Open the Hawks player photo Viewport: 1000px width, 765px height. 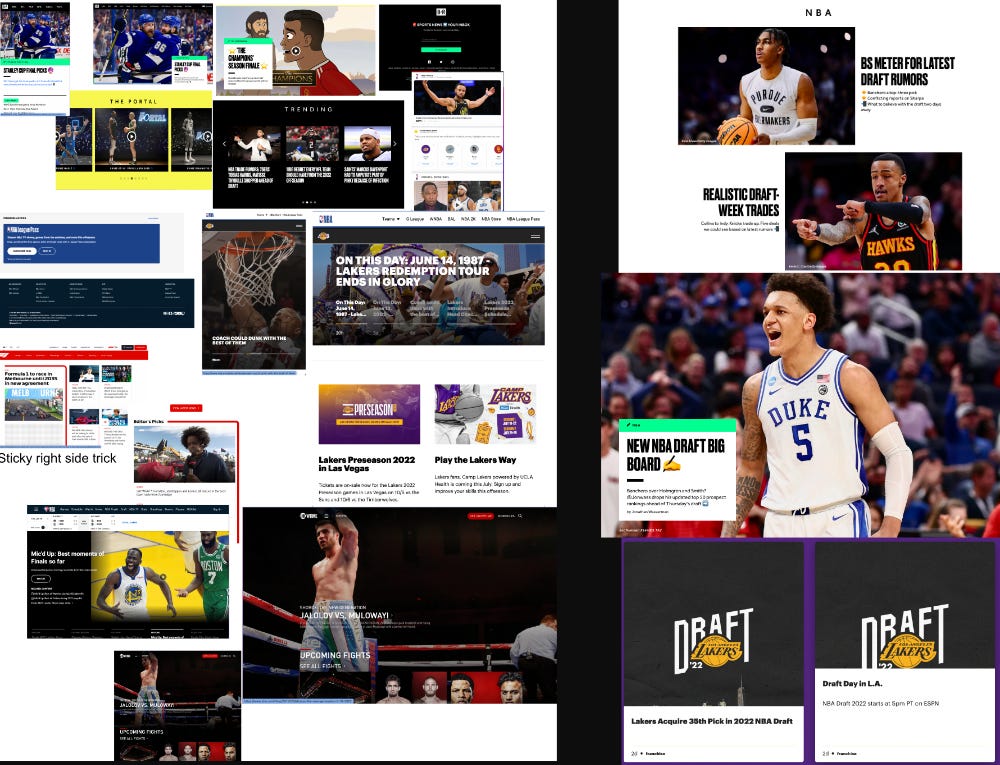point(873,211)
